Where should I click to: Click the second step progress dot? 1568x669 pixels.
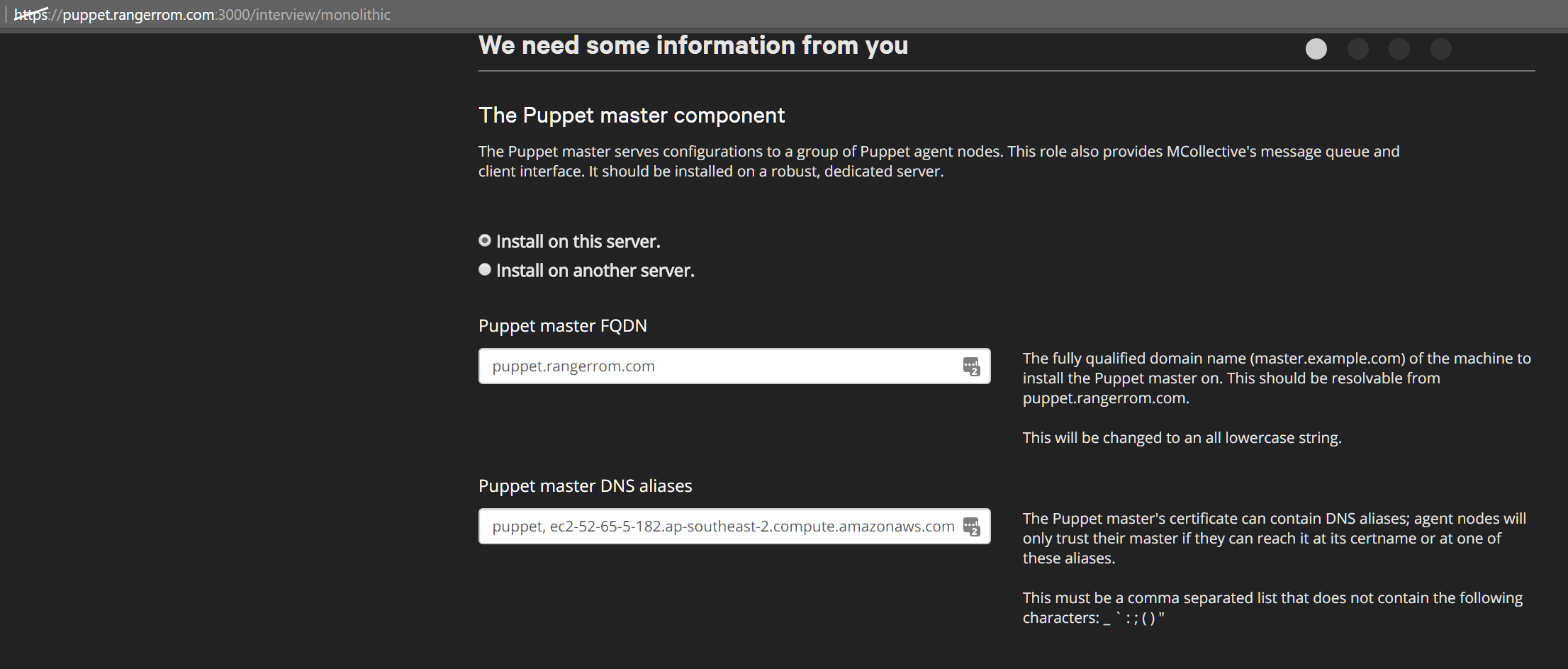[x=1357, y=49]
